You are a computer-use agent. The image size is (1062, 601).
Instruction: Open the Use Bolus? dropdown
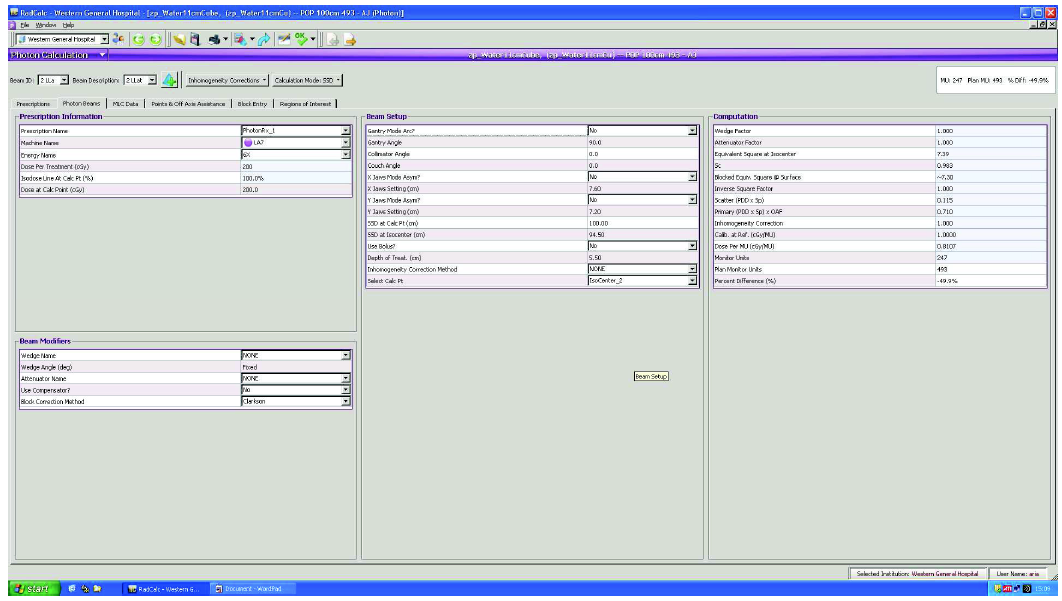pyautogui.click(x=692, y=246)
